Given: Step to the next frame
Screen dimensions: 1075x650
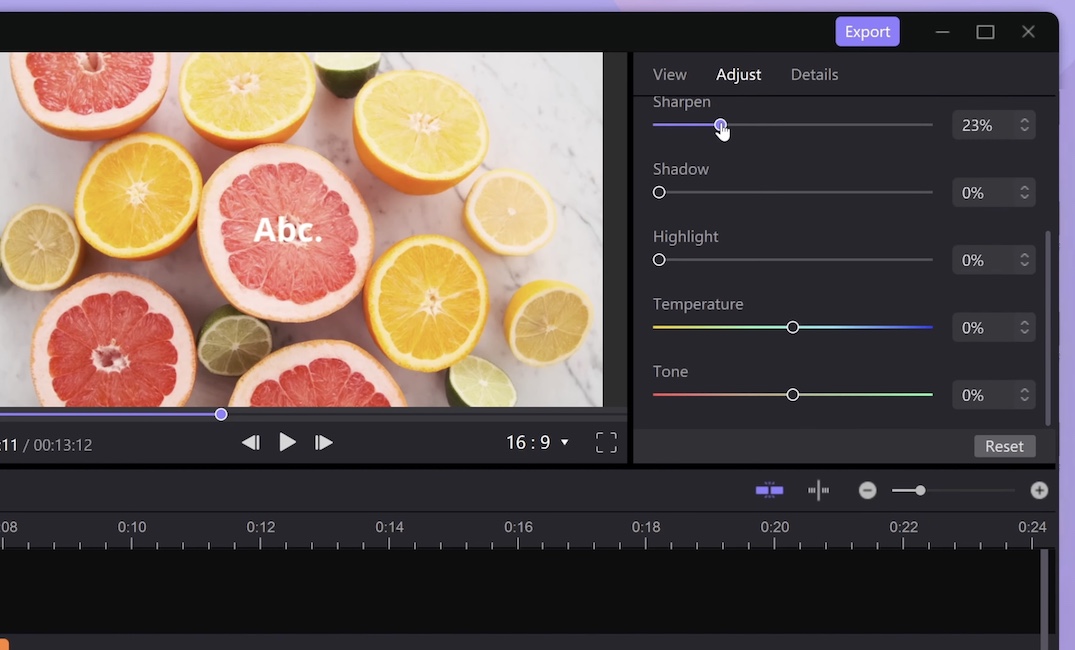Looking at the screenshot, I should point(324,443).
